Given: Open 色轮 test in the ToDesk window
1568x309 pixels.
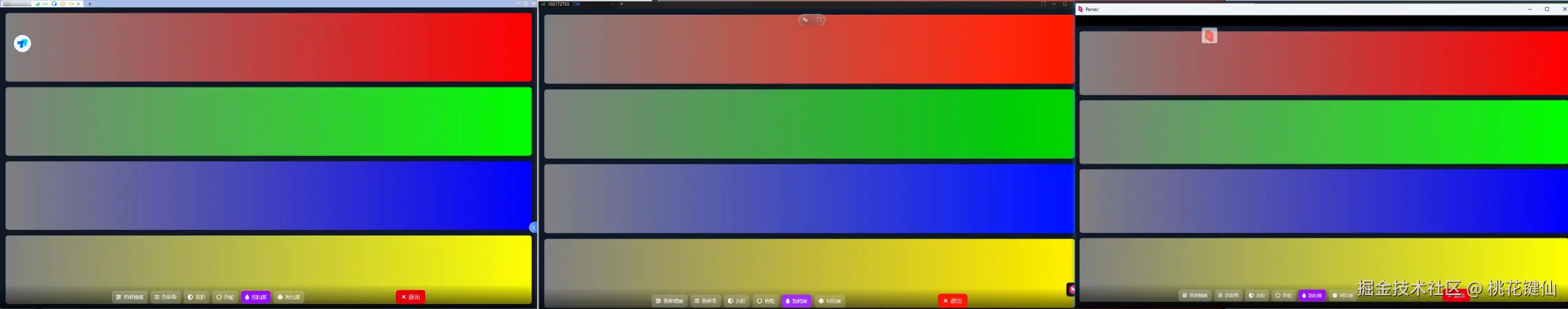Looking at the screenshot, I should point(225,297).
